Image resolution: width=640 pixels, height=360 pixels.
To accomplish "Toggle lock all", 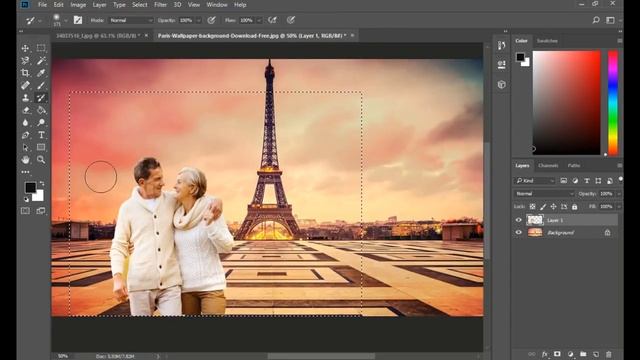I will (x=575, y=207).
